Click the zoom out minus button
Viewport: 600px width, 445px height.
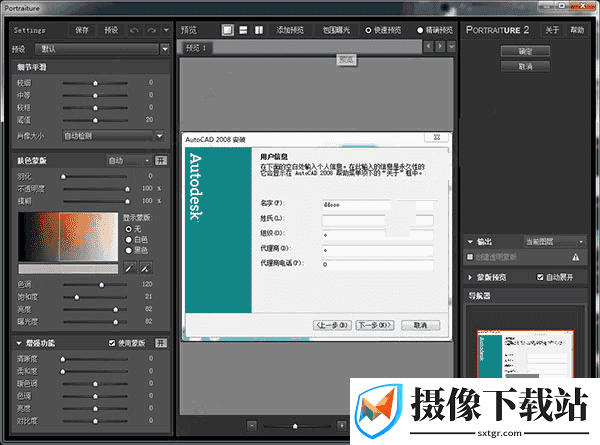point(252,425)
